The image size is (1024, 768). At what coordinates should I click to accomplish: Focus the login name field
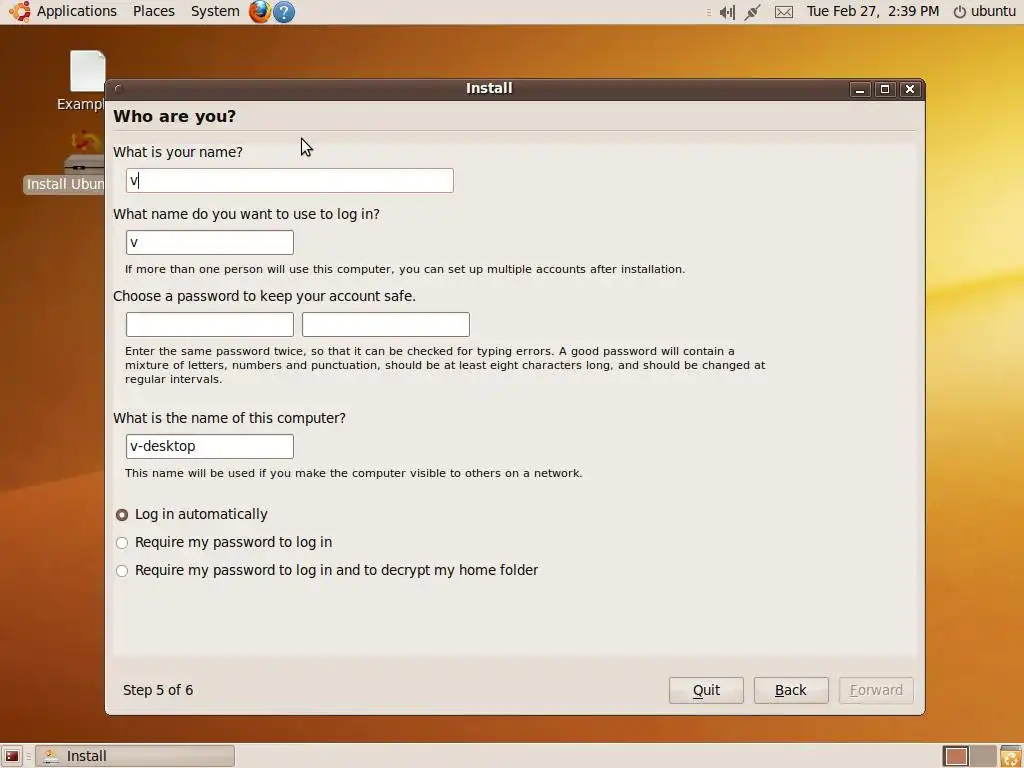[x=210, y=242]
